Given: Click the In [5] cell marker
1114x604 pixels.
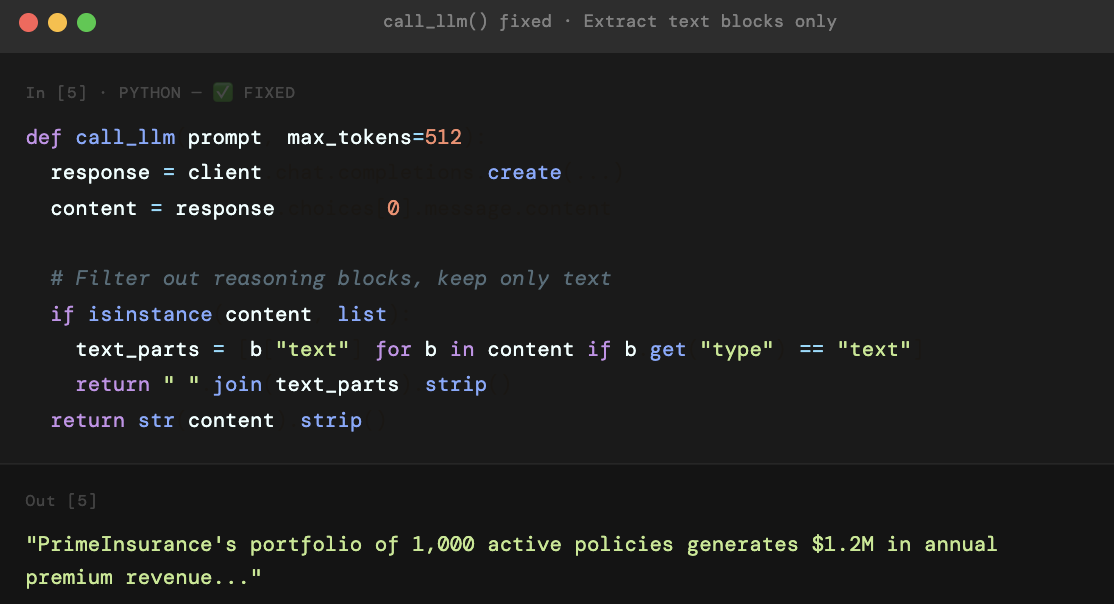Looking at the screenshot, I should [56, 92].
